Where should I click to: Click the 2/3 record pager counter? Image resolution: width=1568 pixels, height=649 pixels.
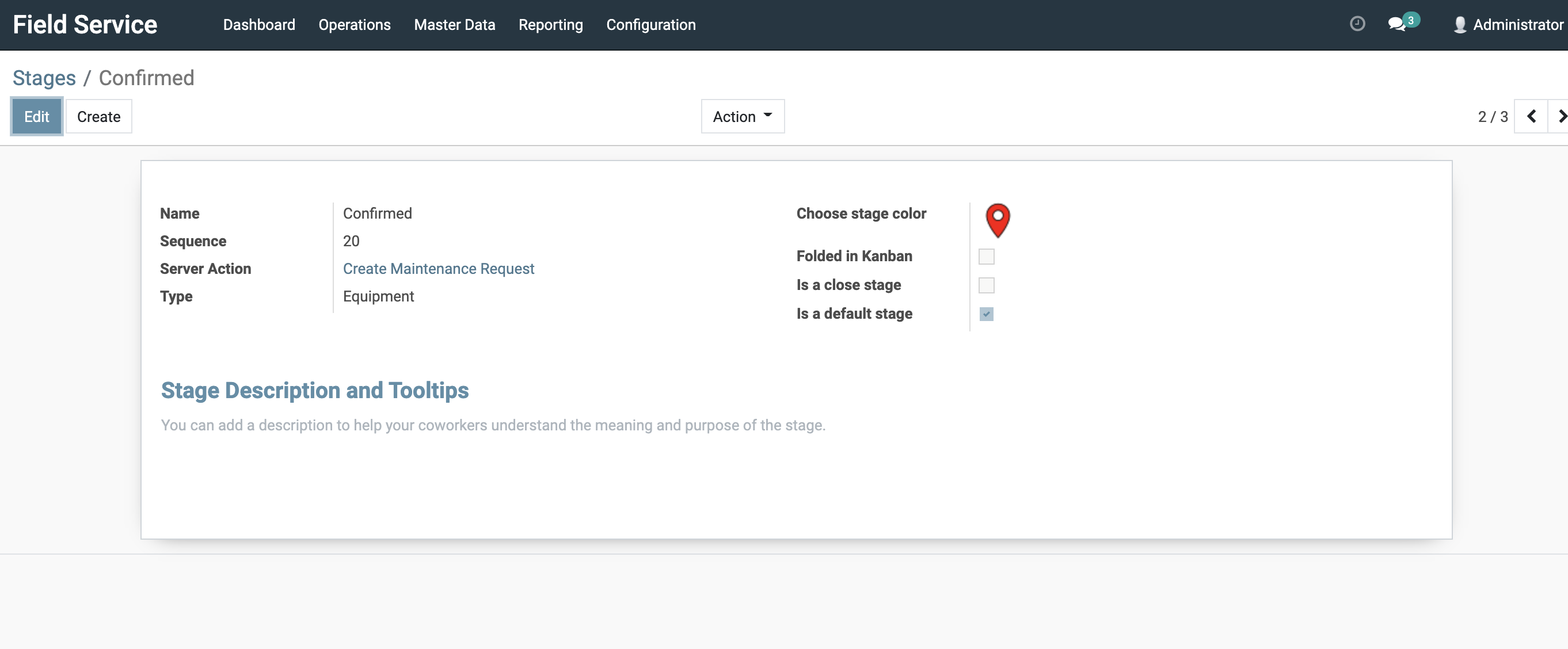click(x=1494, y=116)
